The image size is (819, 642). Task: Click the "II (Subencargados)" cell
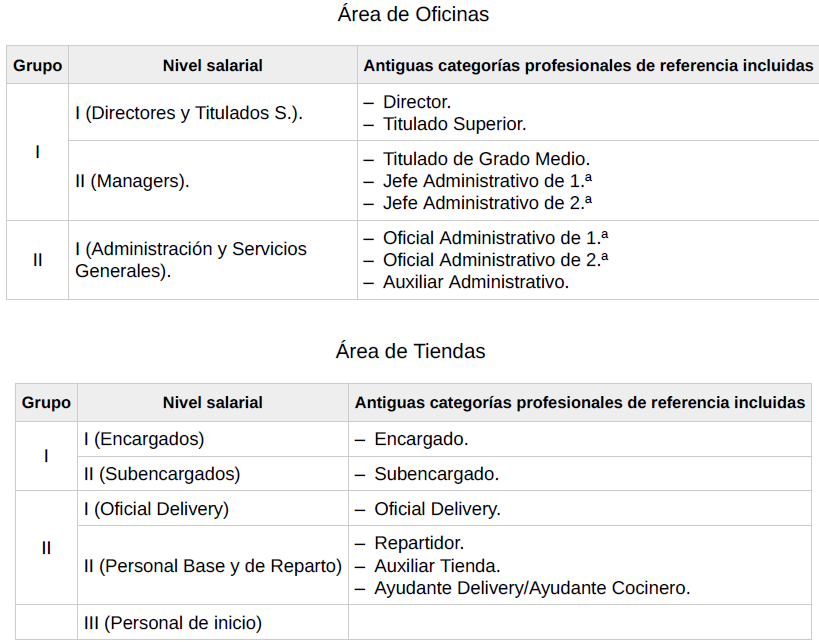coord(162,474)
